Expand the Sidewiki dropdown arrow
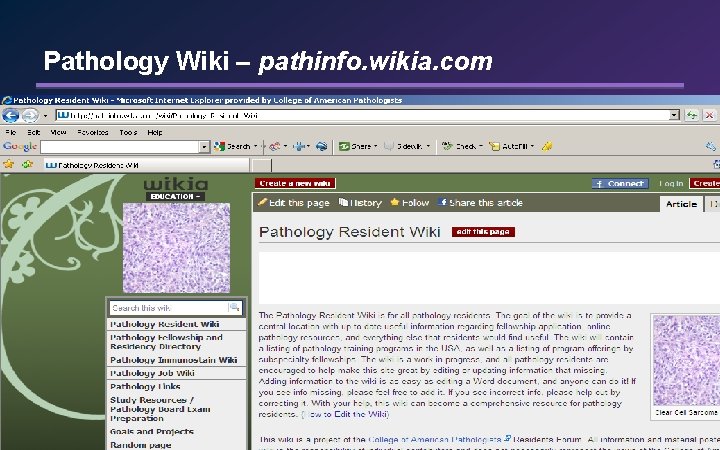The height and width of the screenshot is (450, 720). point(428,146)
